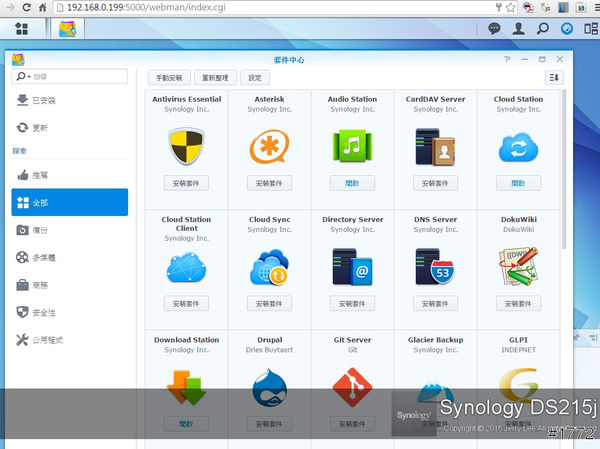Click the Glacier Backup package title
The width and height of the screenshot is (600, 449).
point(435,340)
